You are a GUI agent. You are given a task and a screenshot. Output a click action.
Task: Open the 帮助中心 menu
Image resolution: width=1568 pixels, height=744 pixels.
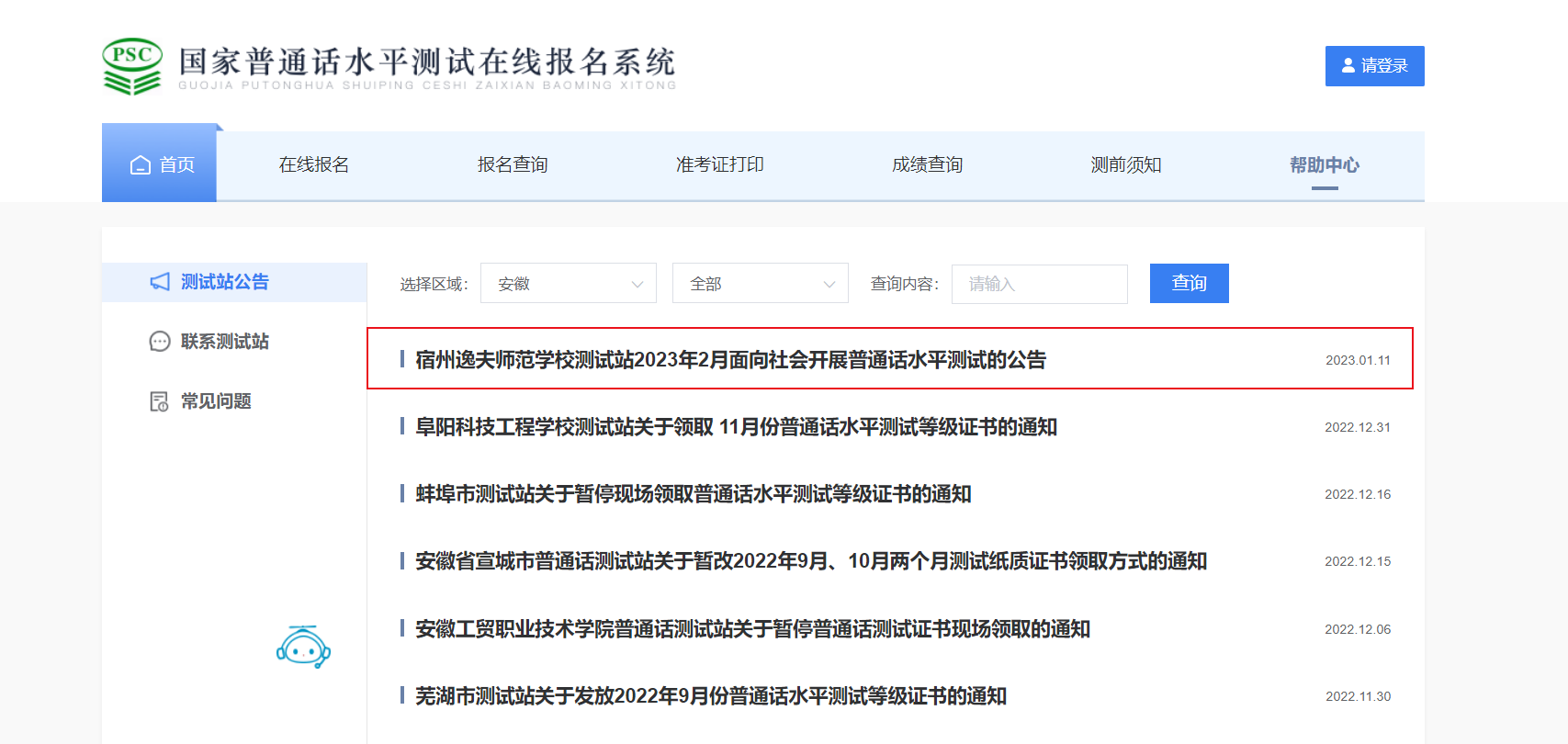[x=1325, y=164]
